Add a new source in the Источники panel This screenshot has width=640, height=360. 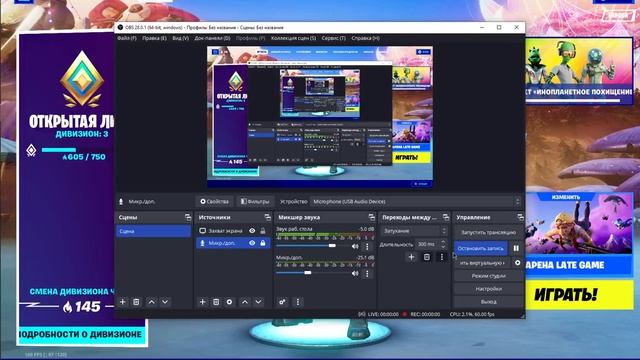[x=202, y=302]
